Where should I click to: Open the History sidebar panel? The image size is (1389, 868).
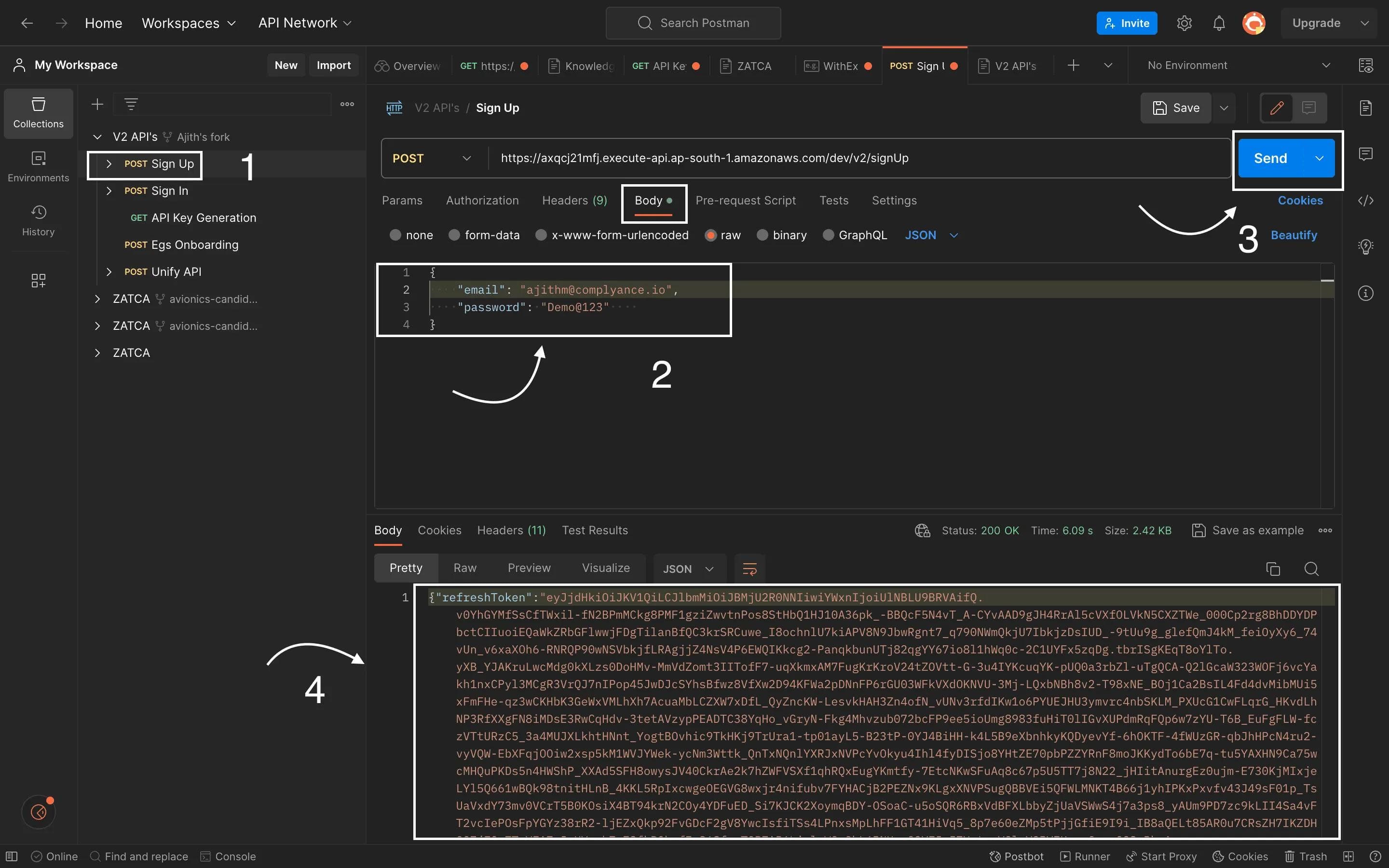[39, 221]
